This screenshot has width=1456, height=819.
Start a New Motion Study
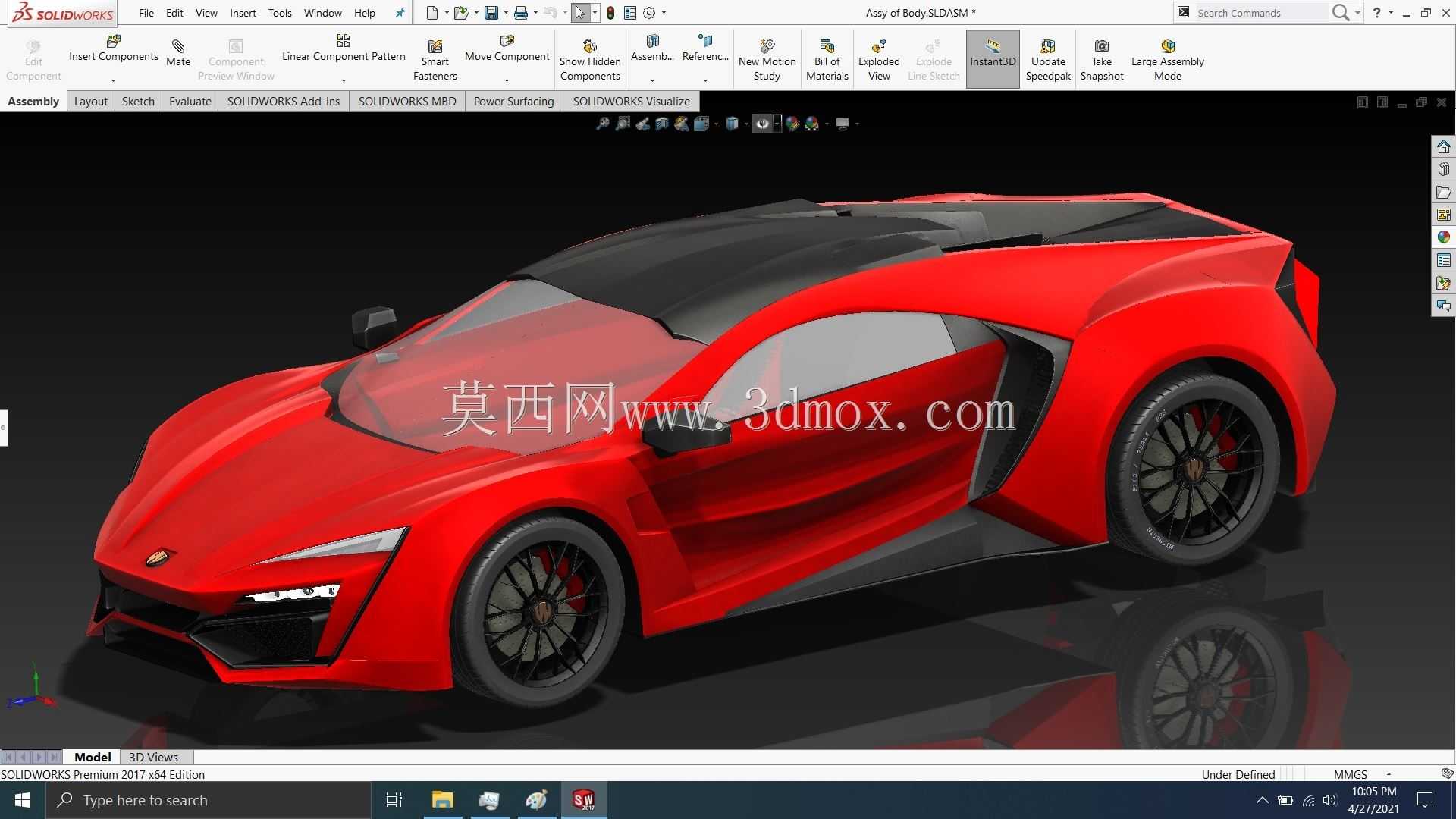(x=767, y=61)
